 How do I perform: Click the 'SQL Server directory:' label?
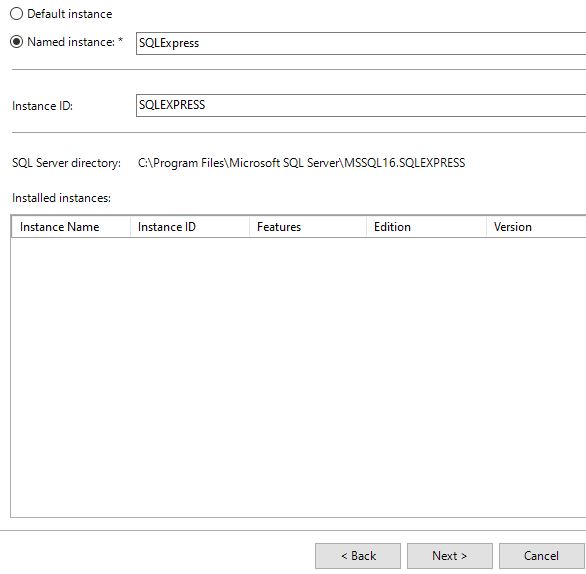coord(66,163)
